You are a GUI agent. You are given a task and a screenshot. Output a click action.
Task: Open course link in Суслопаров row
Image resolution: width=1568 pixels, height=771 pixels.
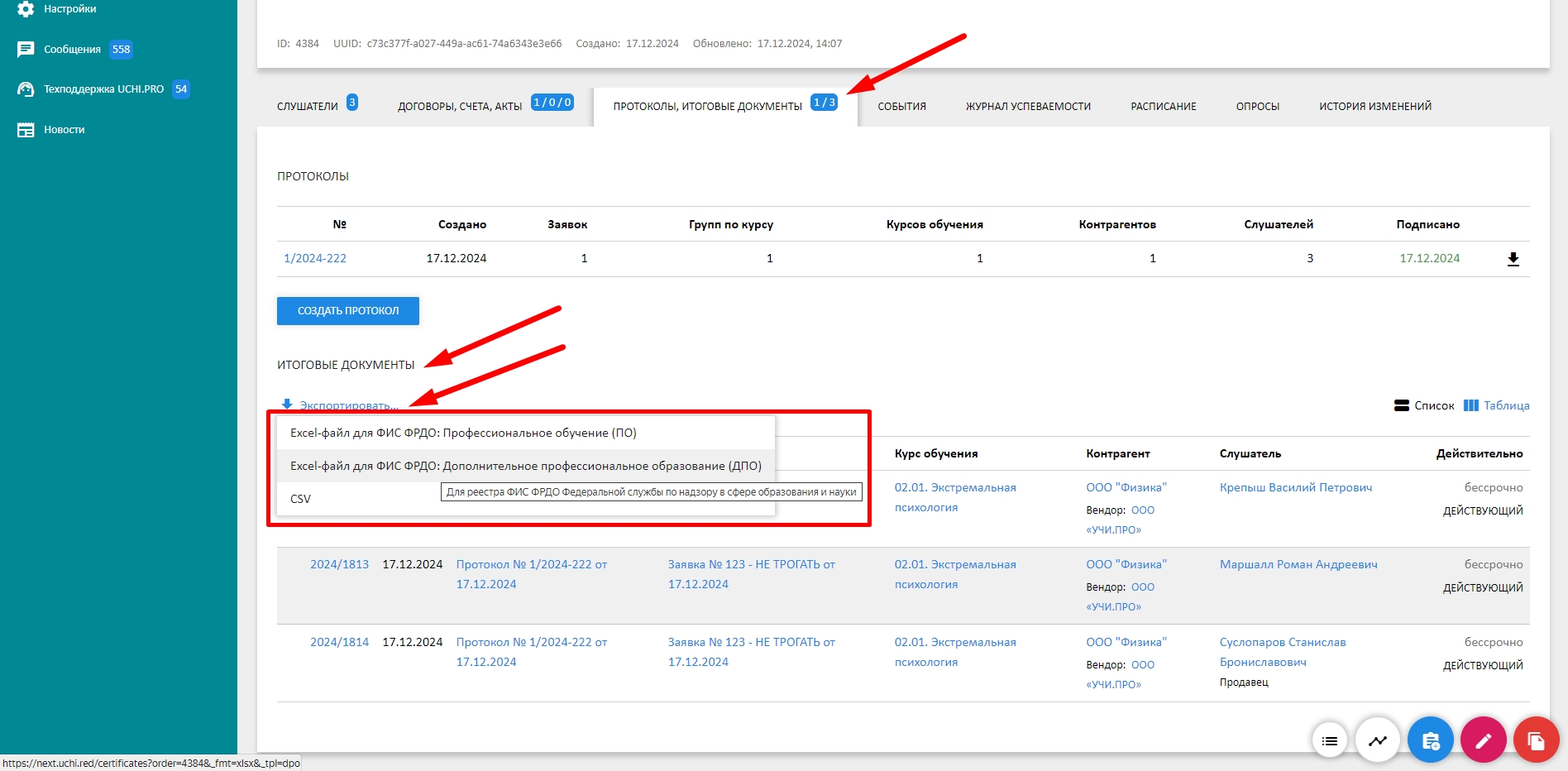(x=955, y=652)
